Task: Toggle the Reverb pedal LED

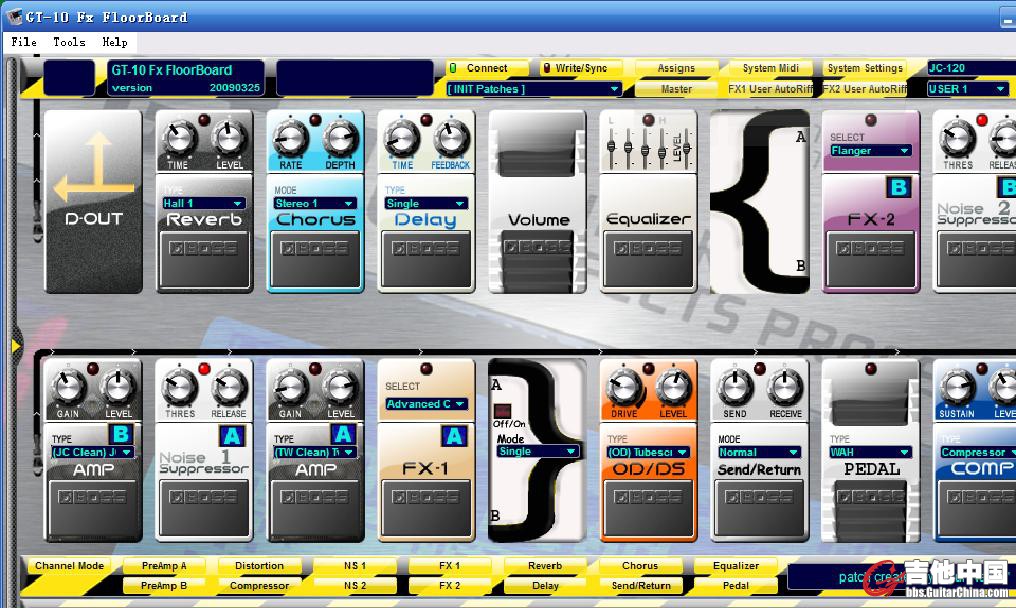Action: pos(204,120)
